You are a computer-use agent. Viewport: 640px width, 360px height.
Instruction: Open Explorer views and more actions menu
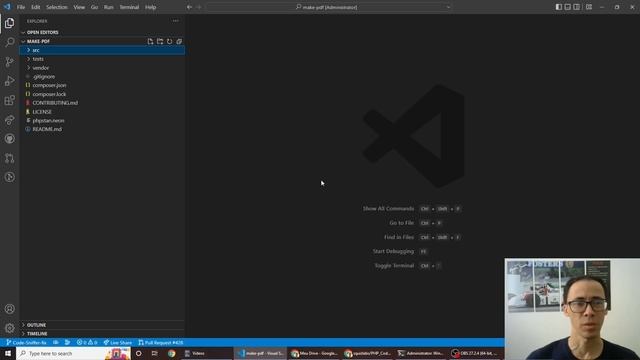pyautogui.click(x=176, y=21)
